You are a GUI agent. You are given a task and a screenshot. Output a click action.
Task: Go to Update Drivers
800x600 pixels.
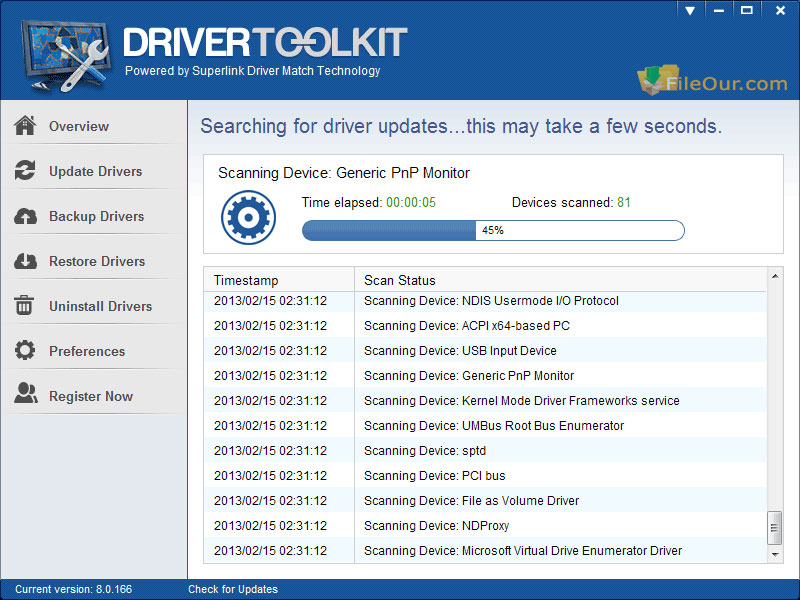94,171
